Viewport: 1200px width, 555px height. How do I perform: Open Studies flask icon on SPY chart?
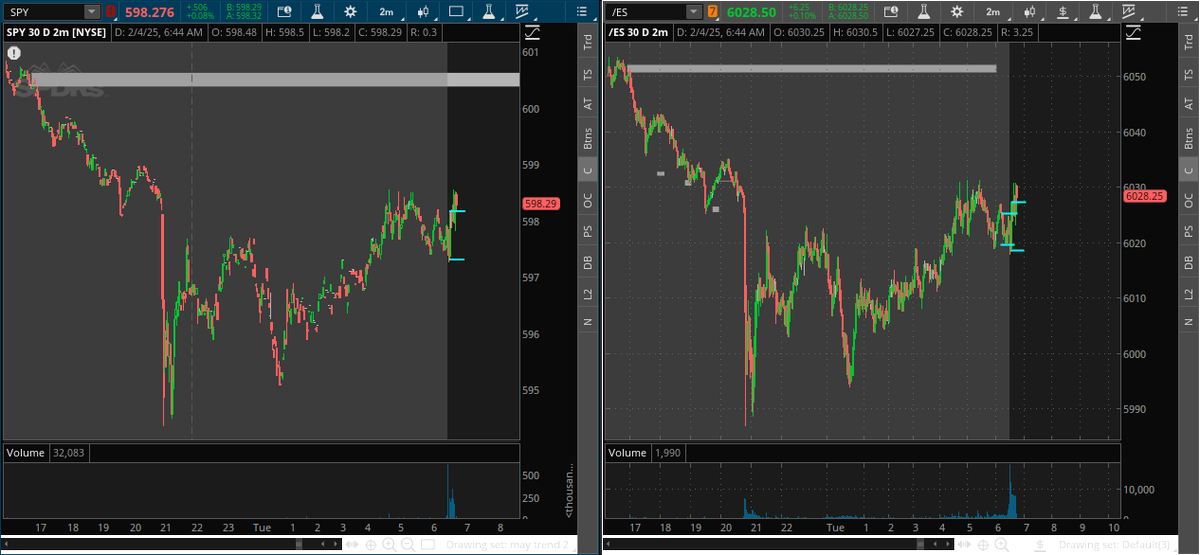pyautogui.click(x=317, y=12)
